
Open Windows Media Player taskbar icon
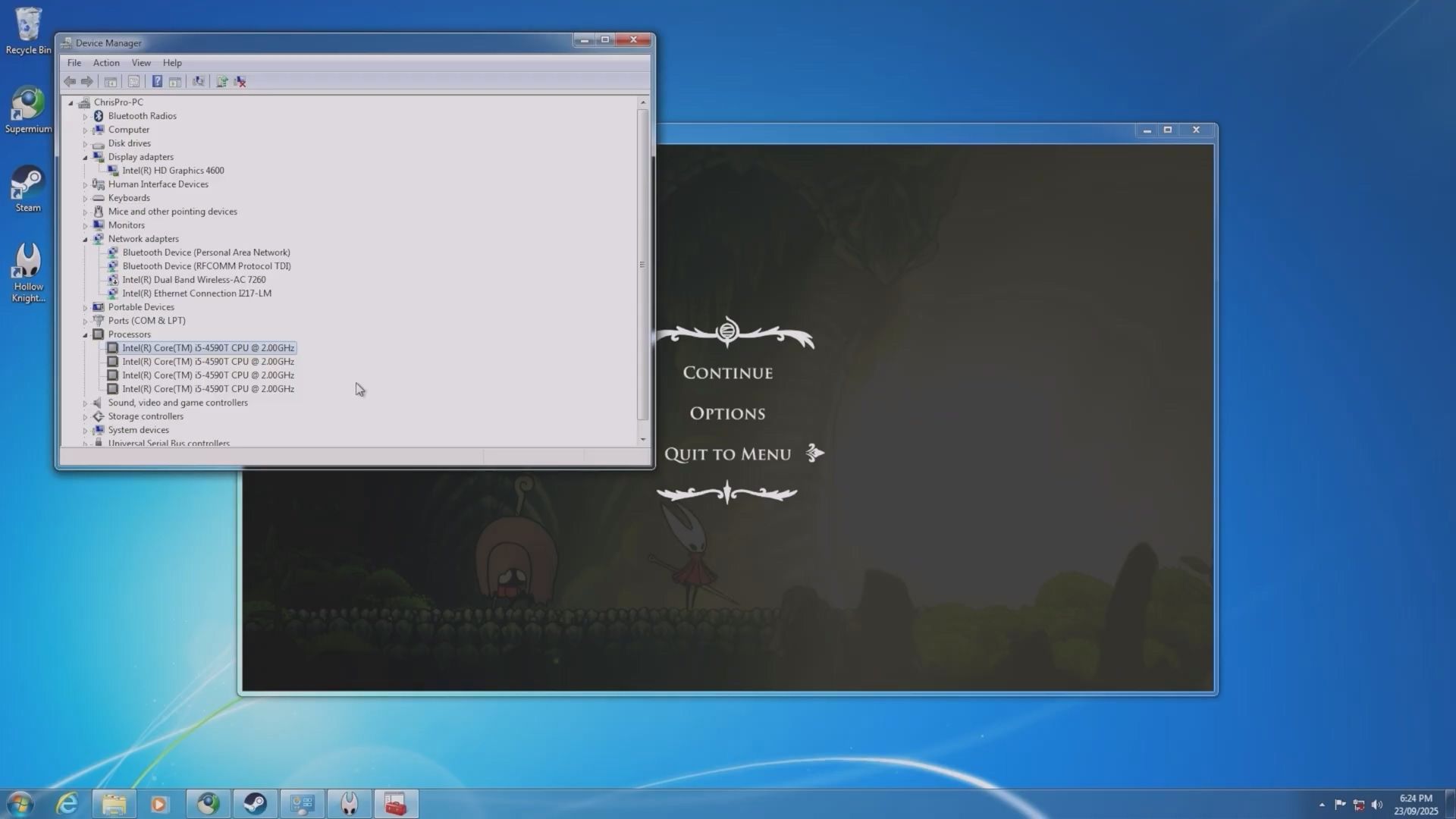tap(159, 804)
